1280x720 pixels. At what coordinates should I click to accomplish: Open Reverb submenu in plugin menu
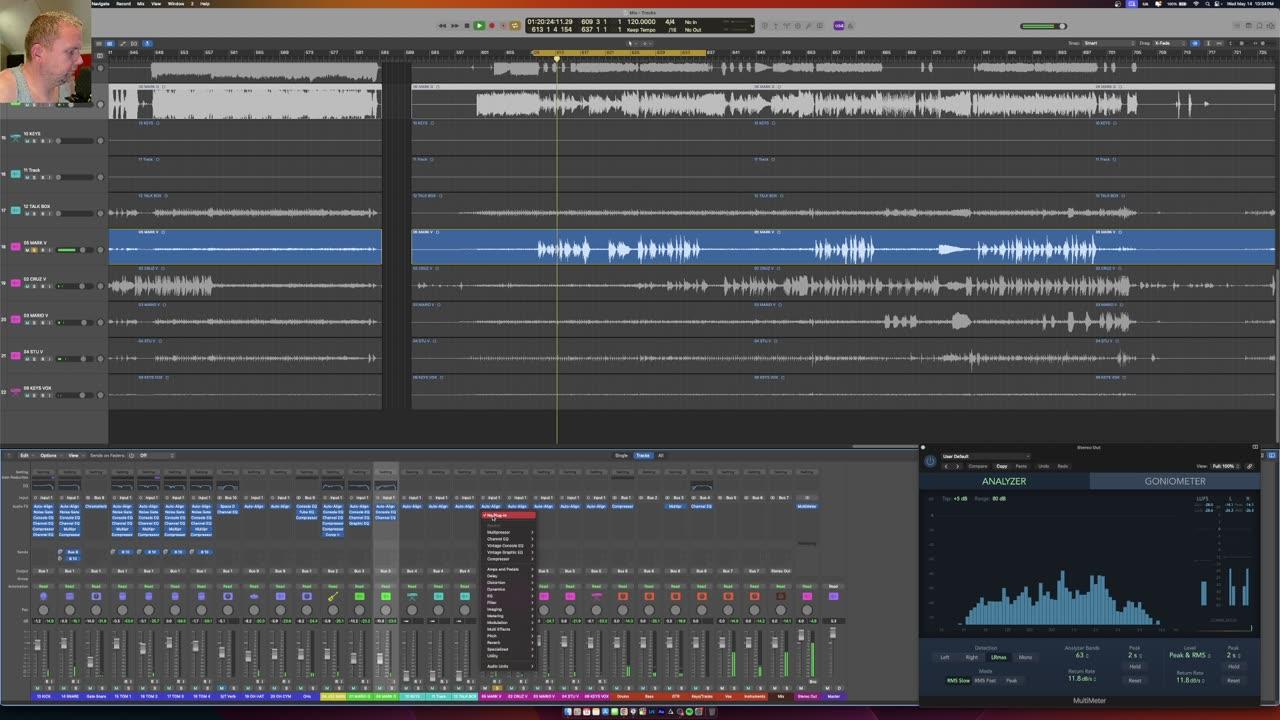click(x=509, y=643)
